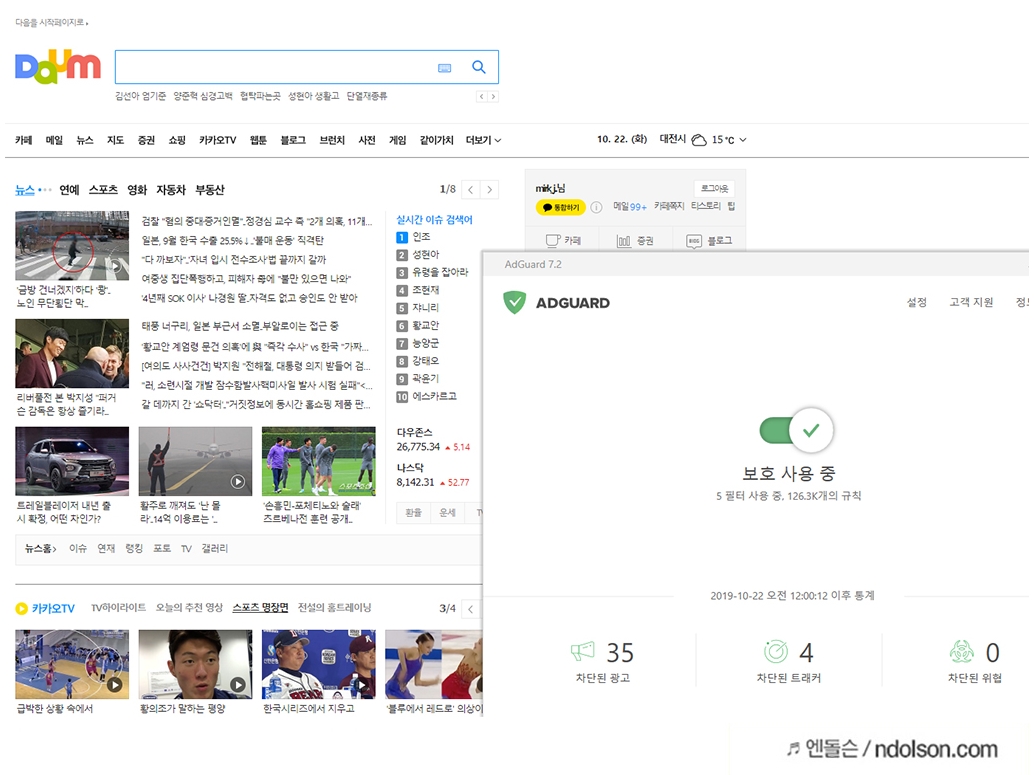Click the yellow 통합하기 button
The width and height of the screenshot is (1034, 775).
tap(561, 207)
